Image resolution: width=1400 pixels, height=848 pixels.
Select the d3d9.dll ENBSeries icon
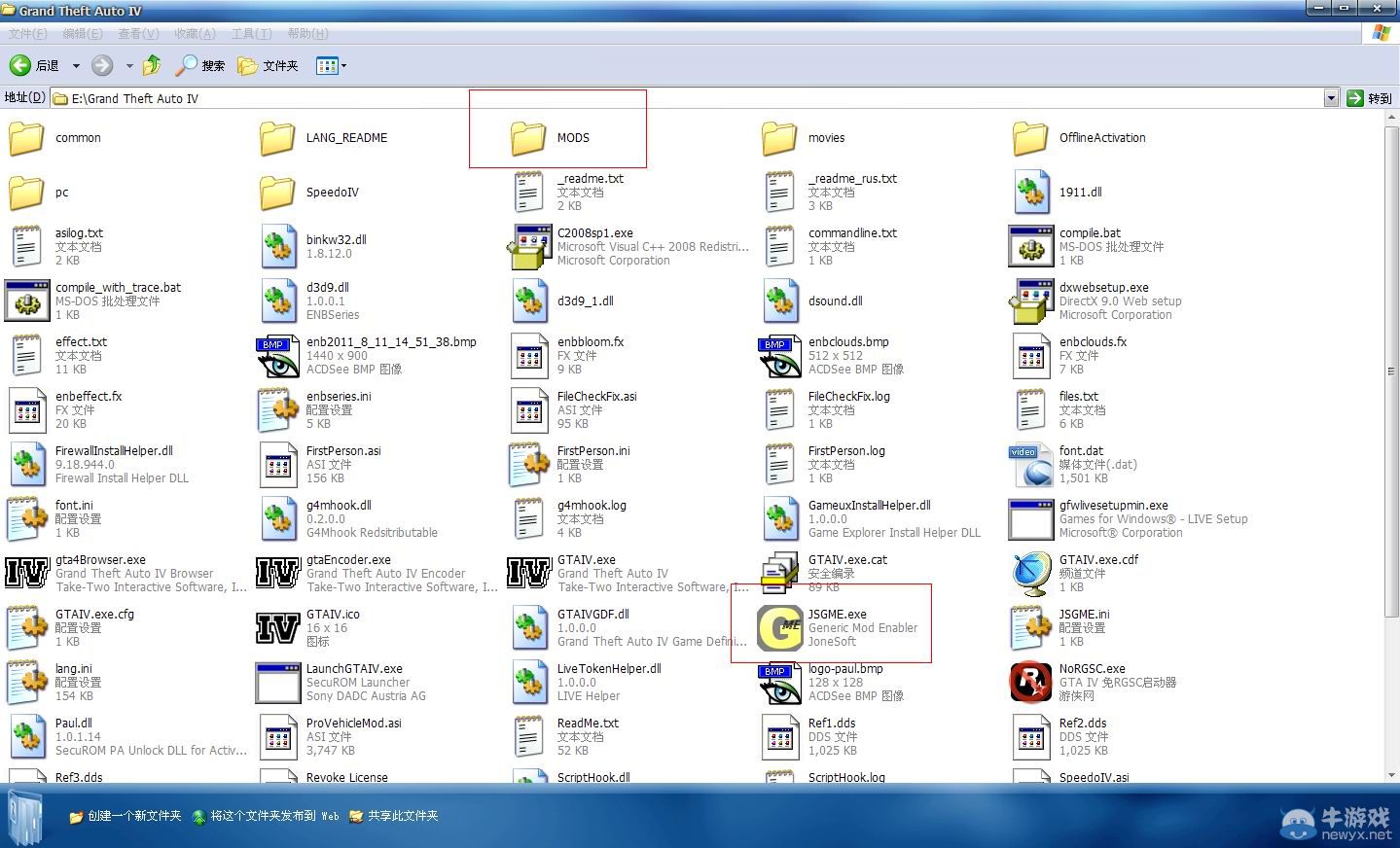click(x=277, y=301)
